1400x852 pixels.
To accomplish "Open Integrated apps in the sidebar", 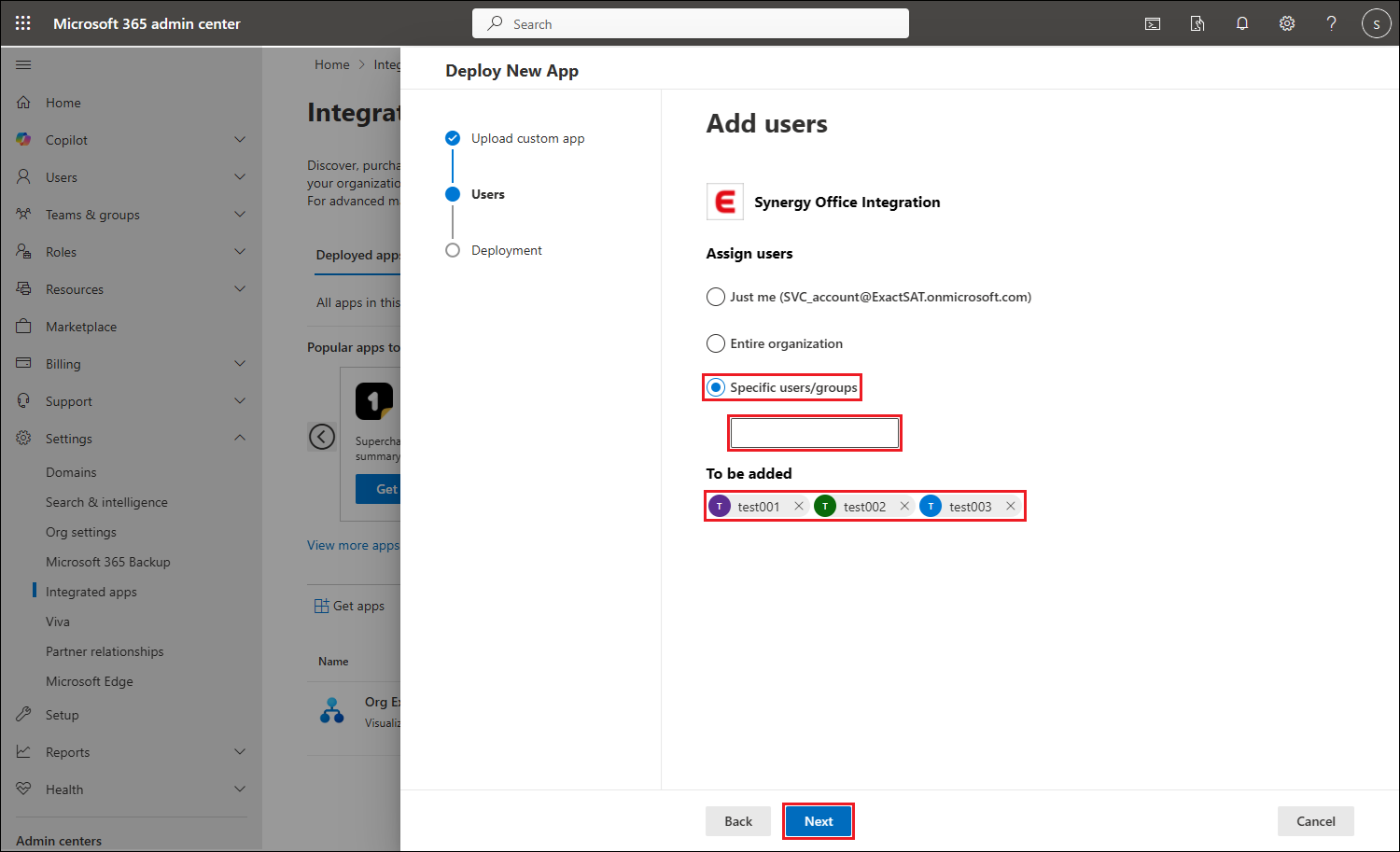I will point(91,592).
